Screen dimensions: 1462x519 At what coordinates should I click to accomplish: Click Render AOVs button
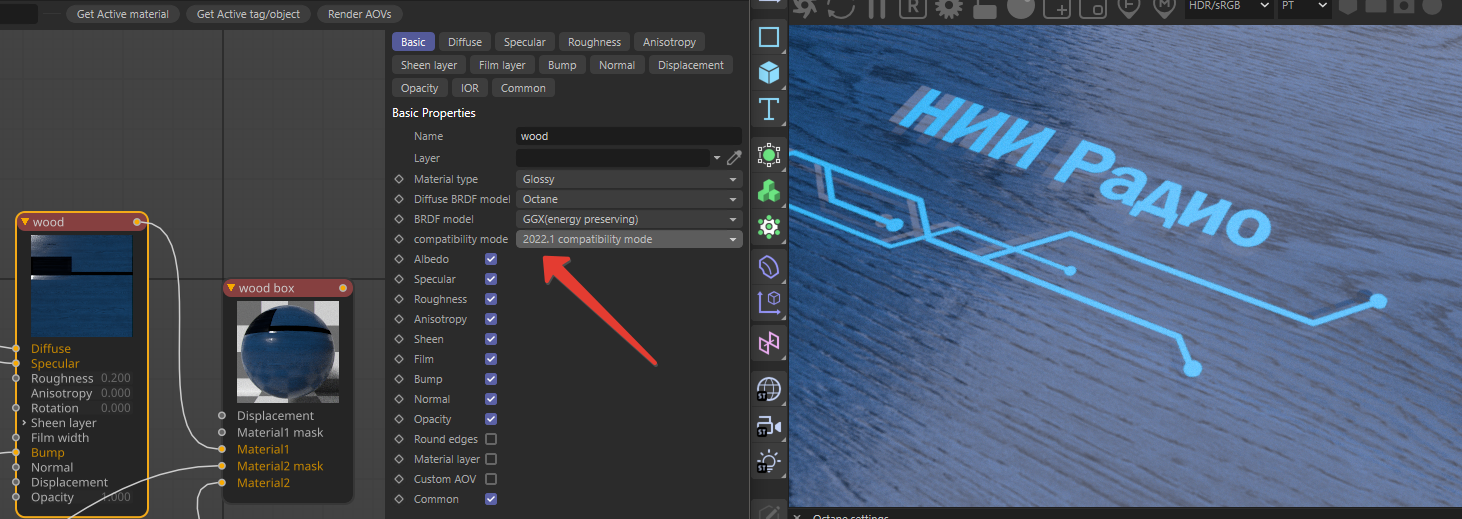(x=360, y=14)
